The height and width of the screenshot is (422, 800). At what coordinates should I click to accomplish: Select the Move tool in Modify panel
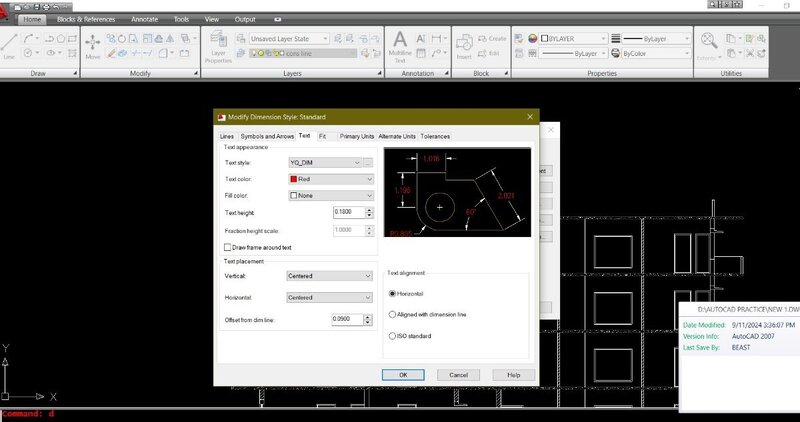pyautogui.click(x=92, y=44)
